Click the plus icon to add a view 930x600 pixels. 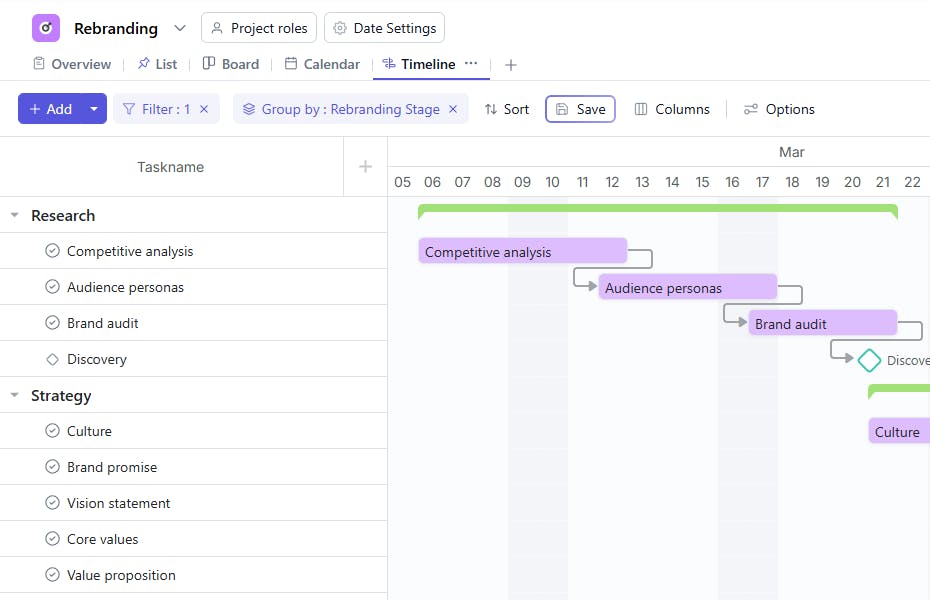tap(511, 65)
